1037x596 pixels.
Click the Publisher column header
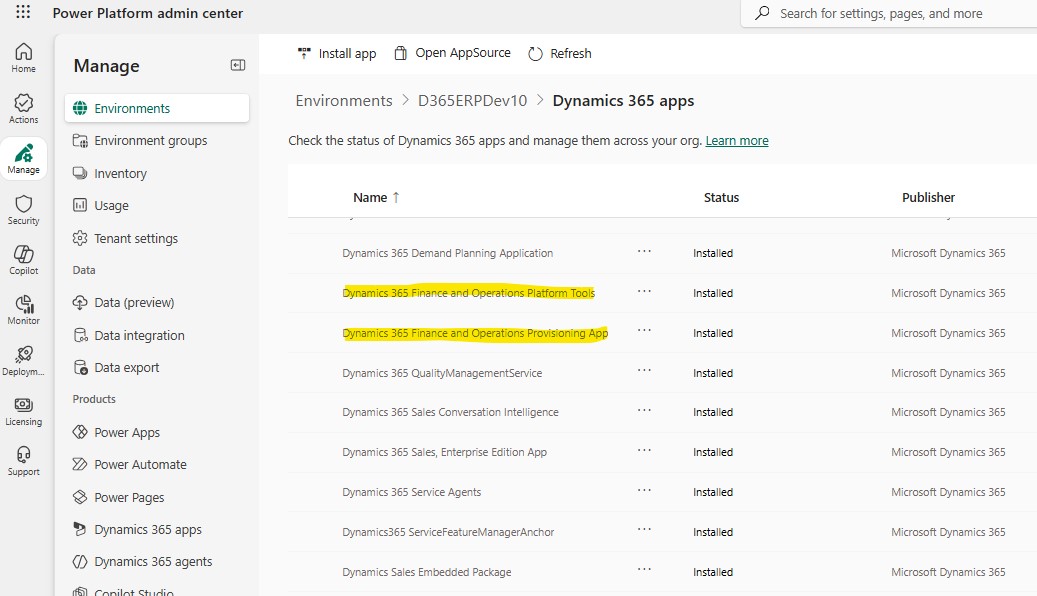[x=928, y=197]
